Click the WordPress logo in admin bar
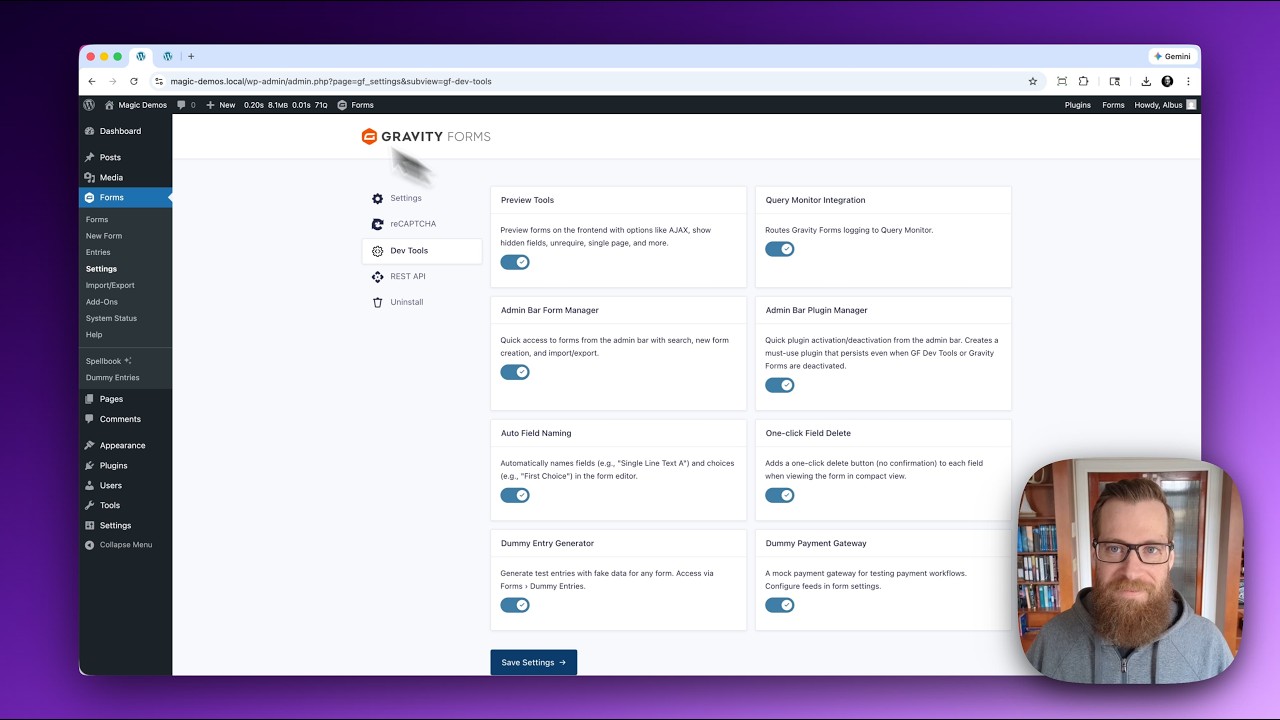The height and width of the screenshot is (720, 1280). pos(89,105)
